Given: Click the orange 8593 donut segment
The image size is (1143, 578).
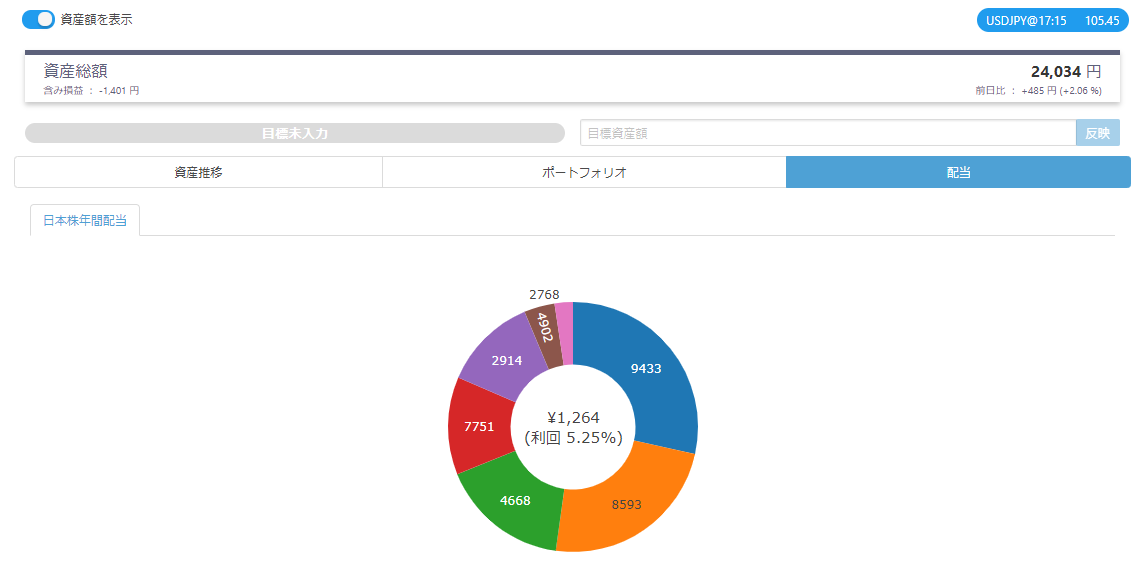Looking at the screenshot, I should pos(627,504).
